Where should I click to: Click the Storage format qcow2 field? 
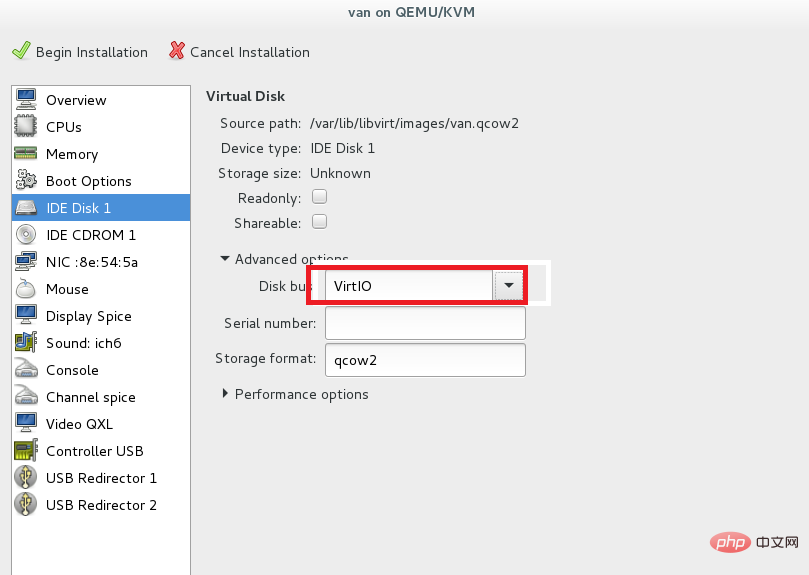[x=425, y=360]
